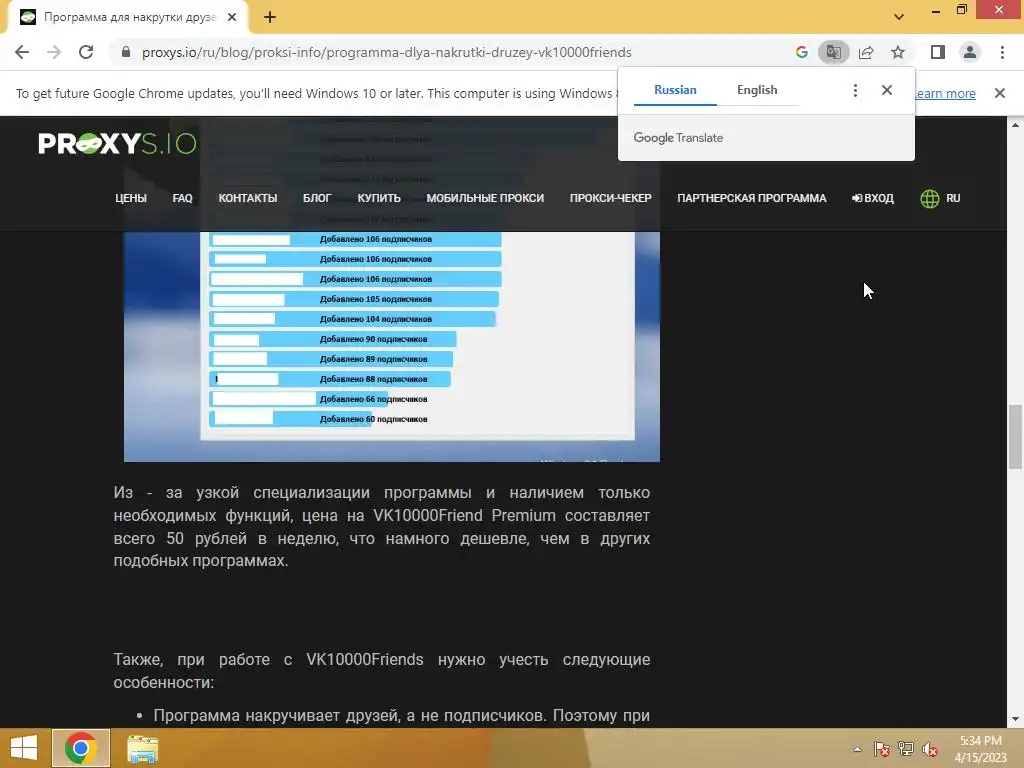Screen dimensions: 1024x768
Task: Open a new browser tab
Action: 270,17
